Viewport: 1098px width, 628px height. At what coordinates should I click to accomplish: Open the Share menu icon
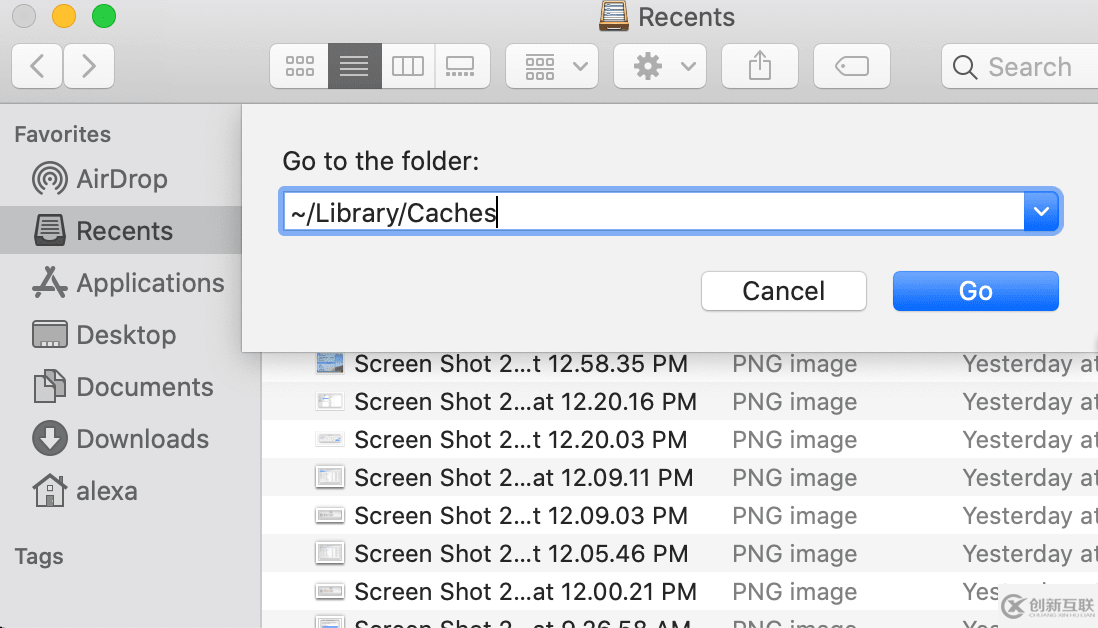coord(759,66)
